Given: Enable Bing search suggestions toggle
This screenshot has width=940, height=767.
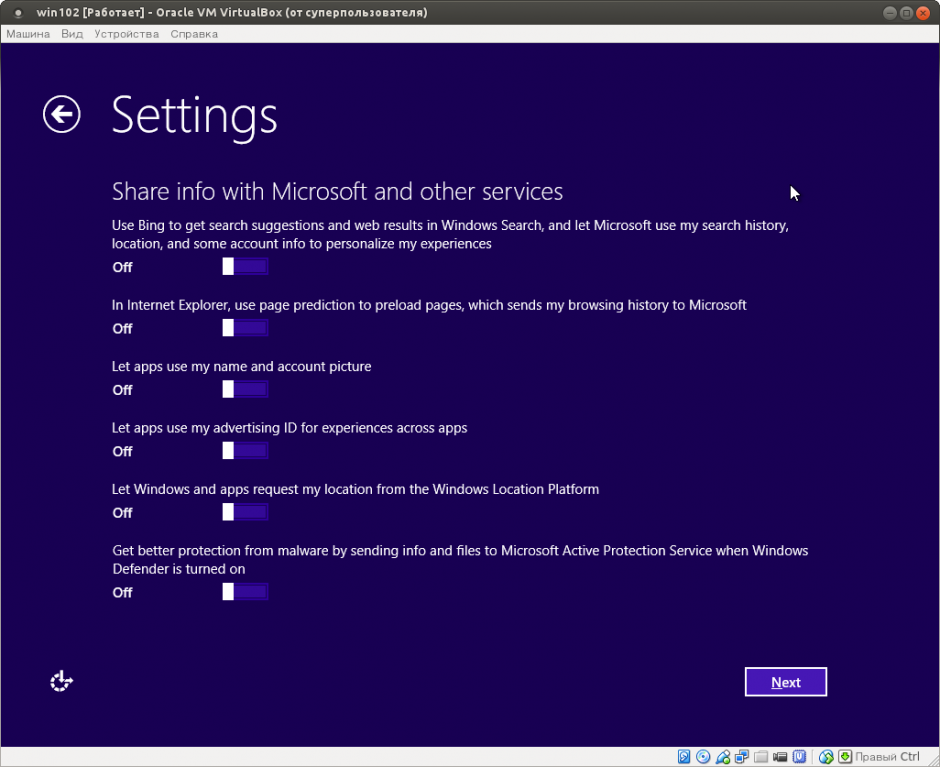Looking at the screenshot, I should pos(245,267).
